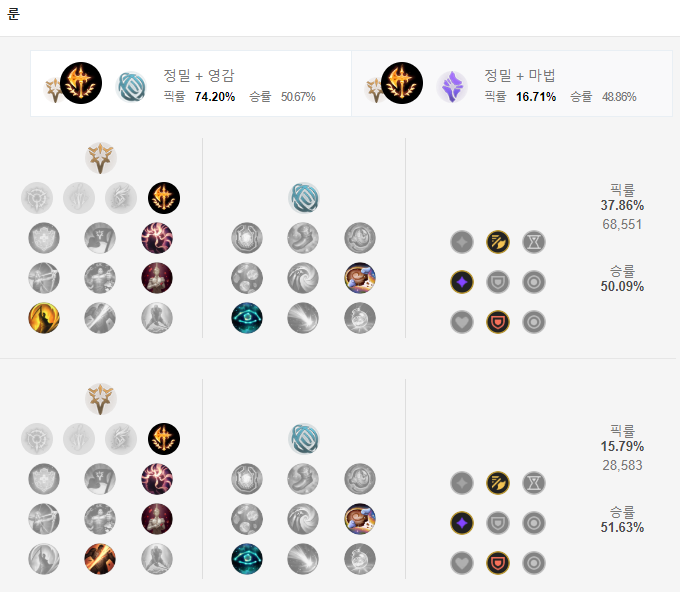
Task: Click the red armor shard, first build
Action: (498, 322)
